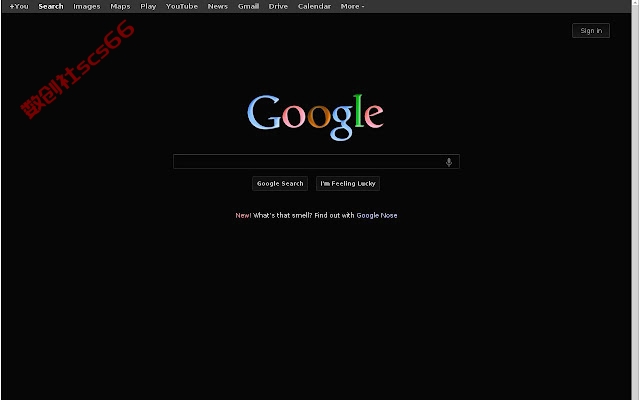Click the Sign in button

[591, 31]
